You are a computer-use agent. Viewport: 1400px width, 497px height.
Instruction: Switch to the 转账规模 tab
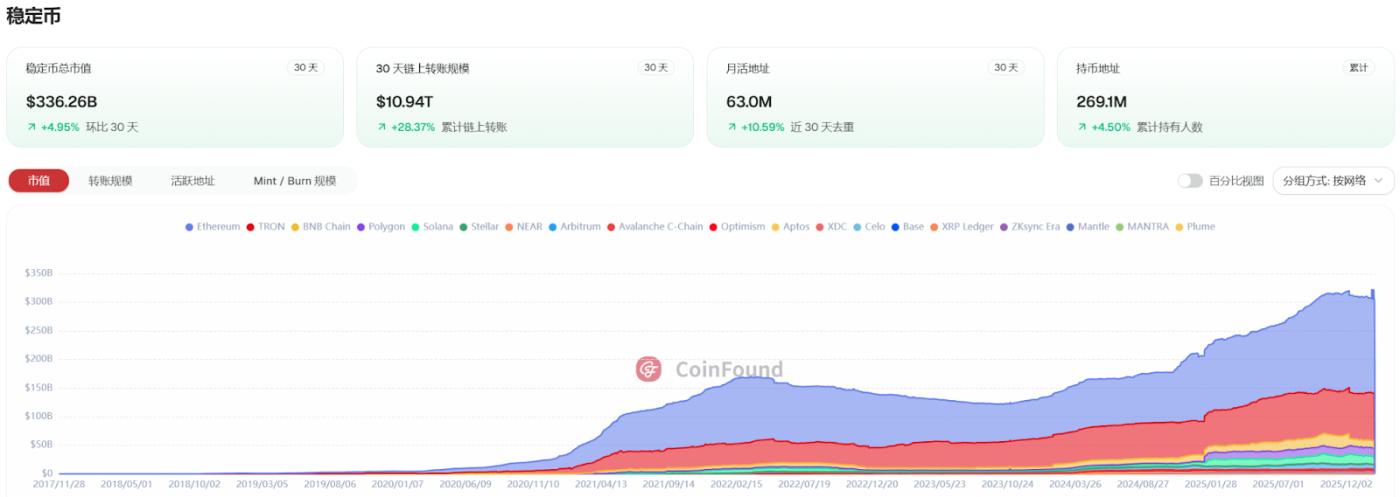pos(110,181)
